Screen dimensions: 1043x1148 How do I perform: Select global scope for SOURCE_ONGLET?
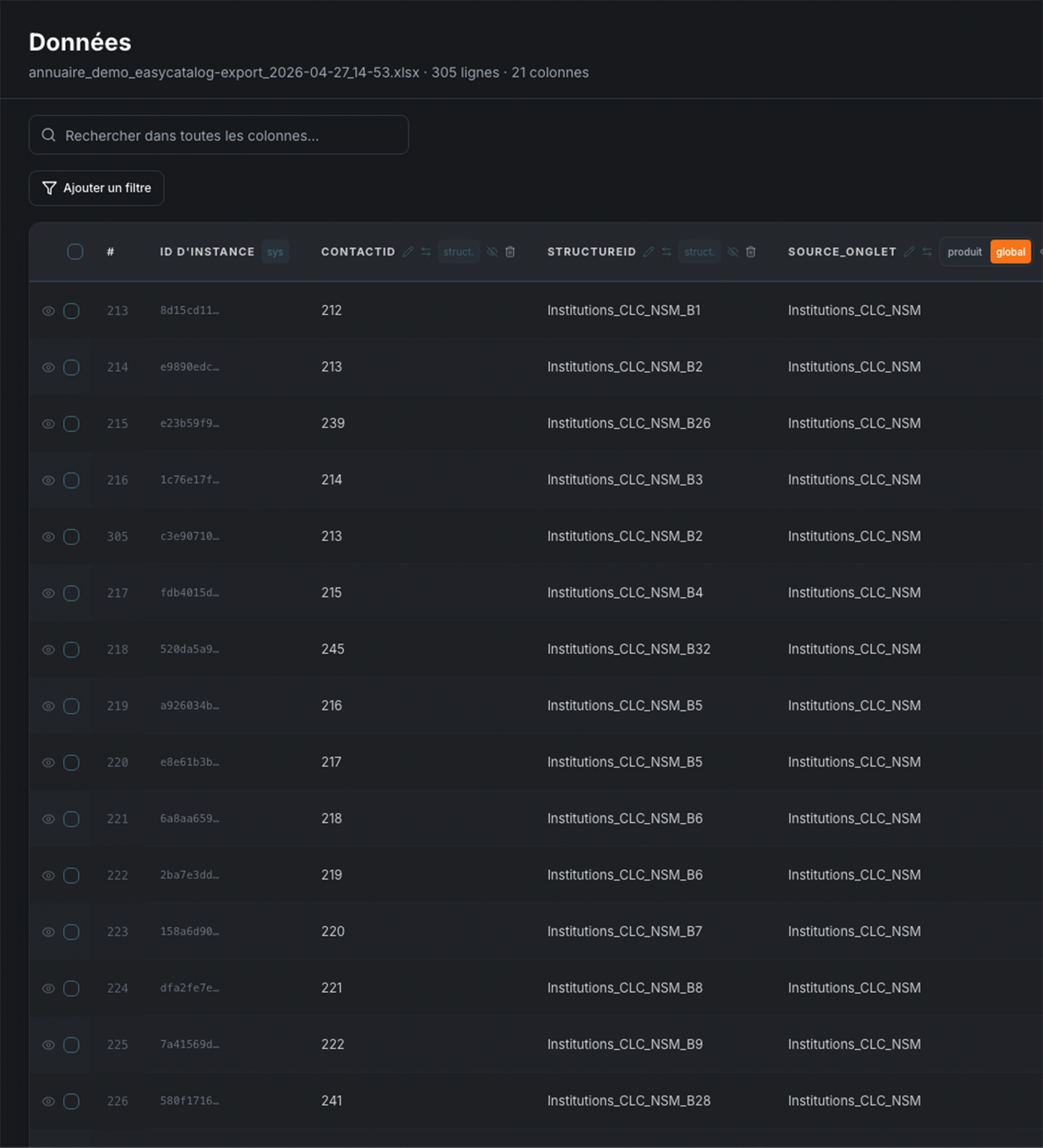click(x=1010, y=252)
